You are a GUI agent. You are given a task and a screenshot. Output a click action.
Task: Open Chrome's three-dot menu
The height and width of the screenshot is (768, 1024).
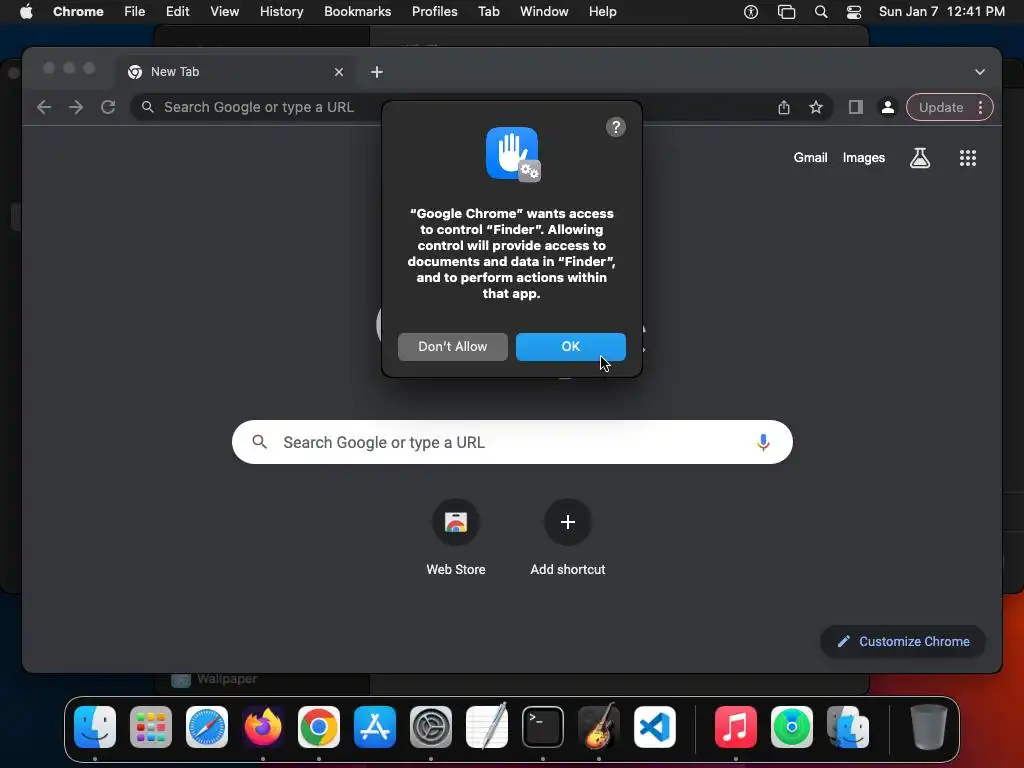(980, 107)
